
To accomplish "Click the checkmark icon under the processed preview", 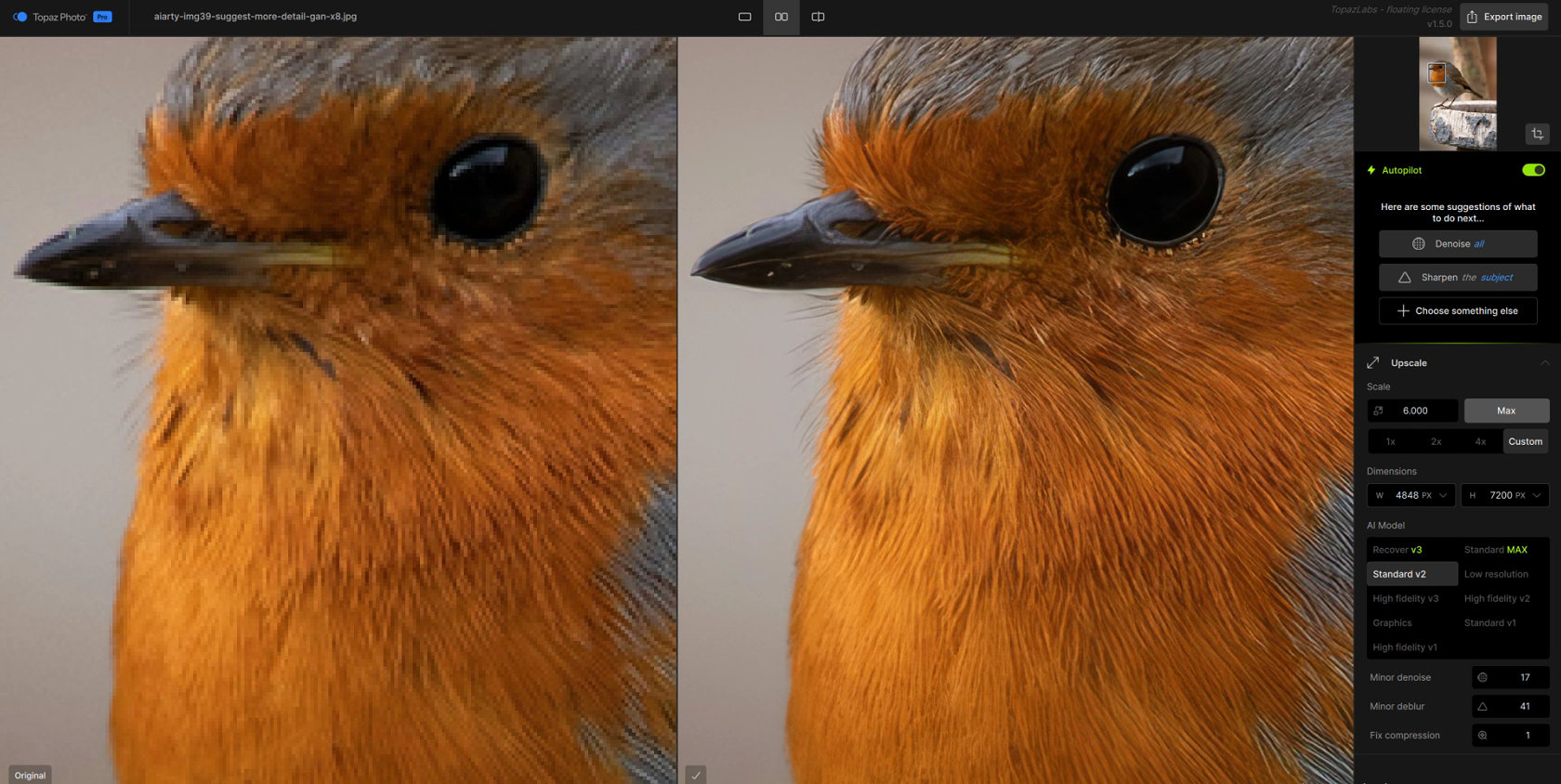I will click(x=696, y=775).
